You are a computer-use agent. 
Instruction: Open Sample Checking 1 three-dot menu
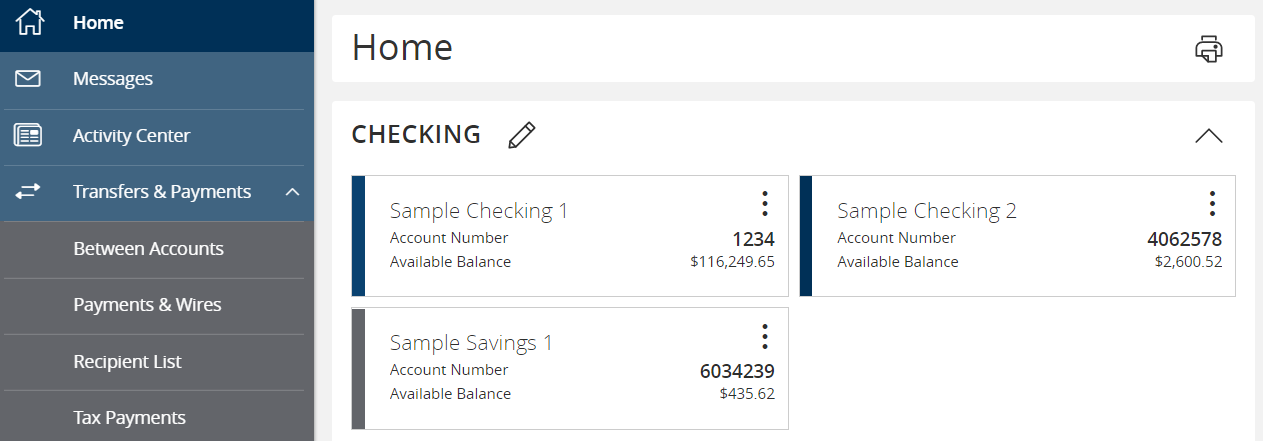click(764, 204)
